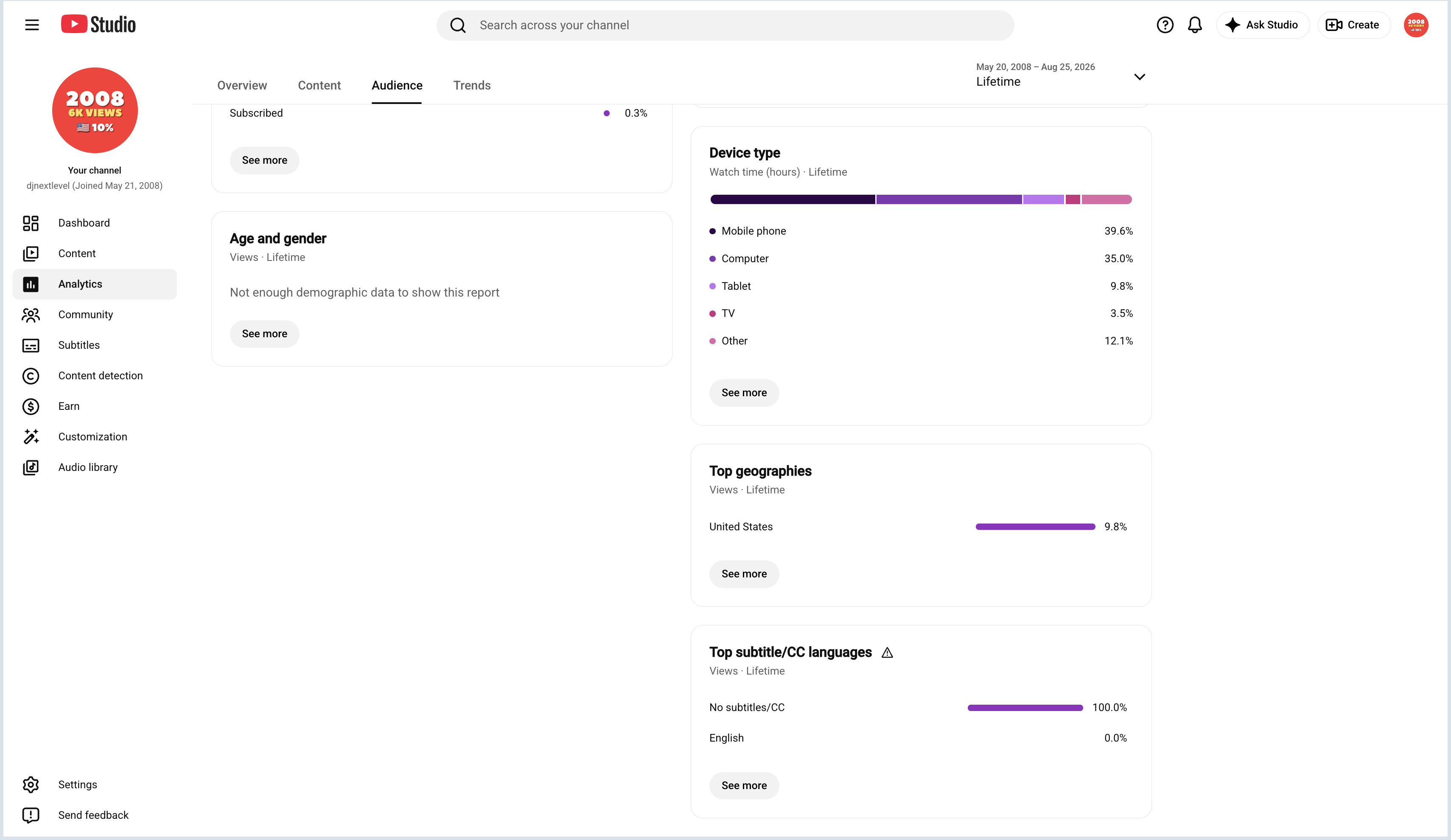Image resolution: width=1451 pixels, height=840 pixels.
Task: Click See more under Top geographies
Action: [x=744, y=574]
